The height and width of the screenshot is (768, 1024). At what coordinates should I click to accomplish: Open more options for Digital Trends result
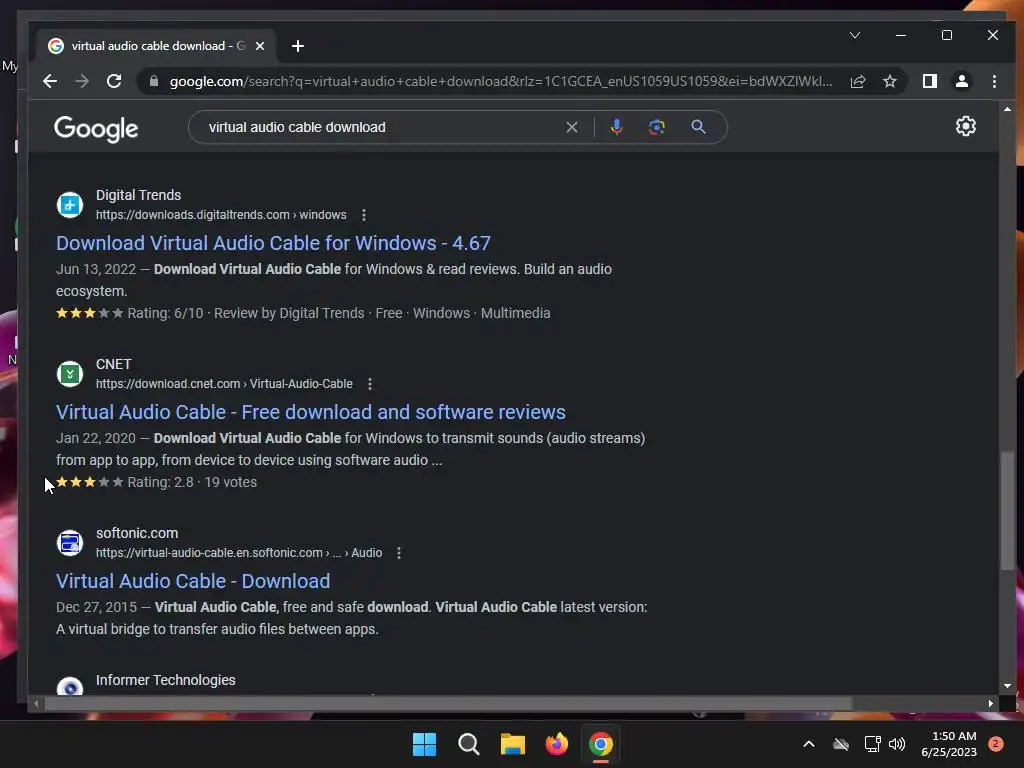364,215
